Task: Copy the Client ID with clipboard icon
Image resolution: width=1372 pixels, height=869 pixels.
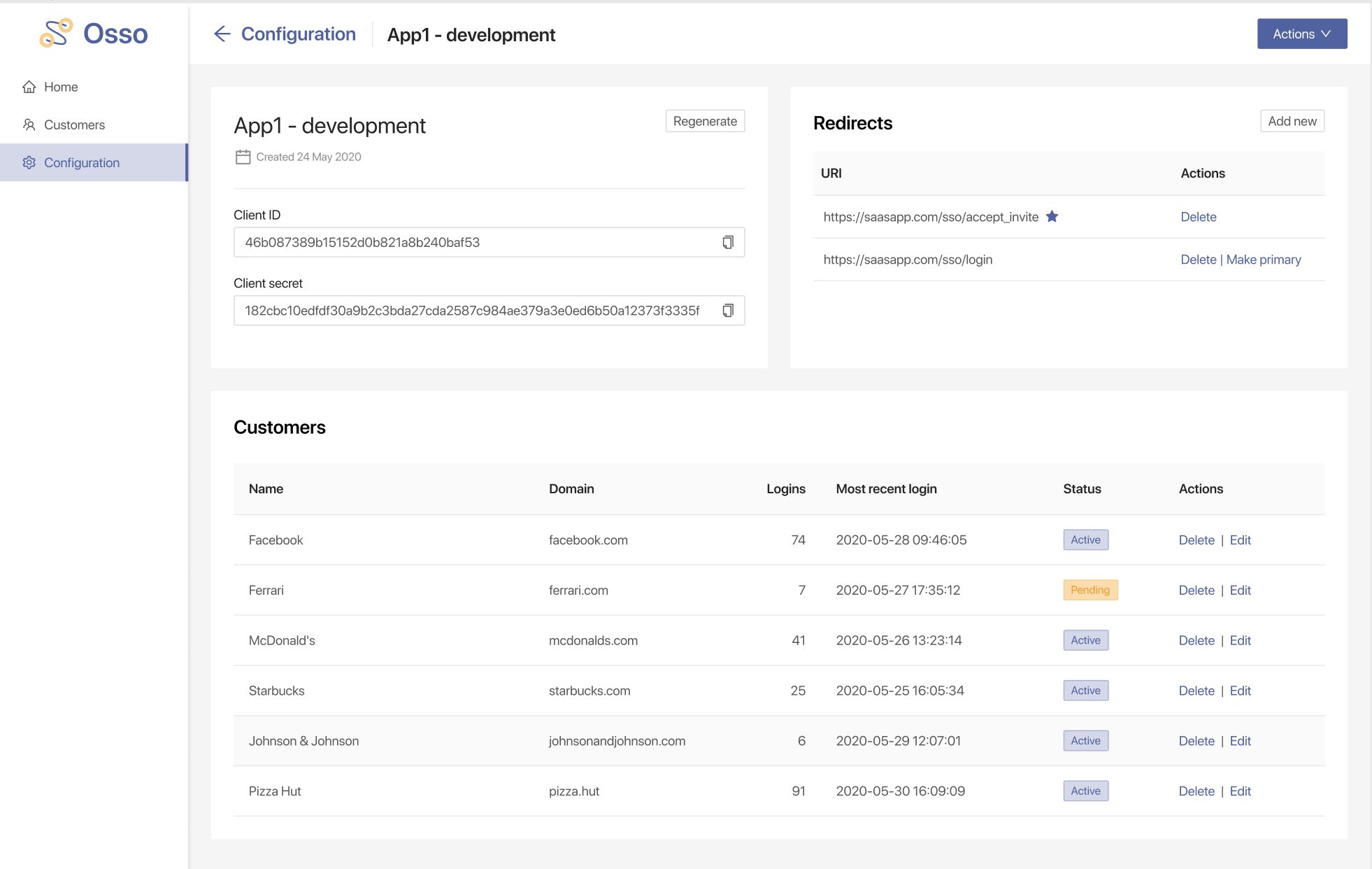Action: (x=728, y=242)
